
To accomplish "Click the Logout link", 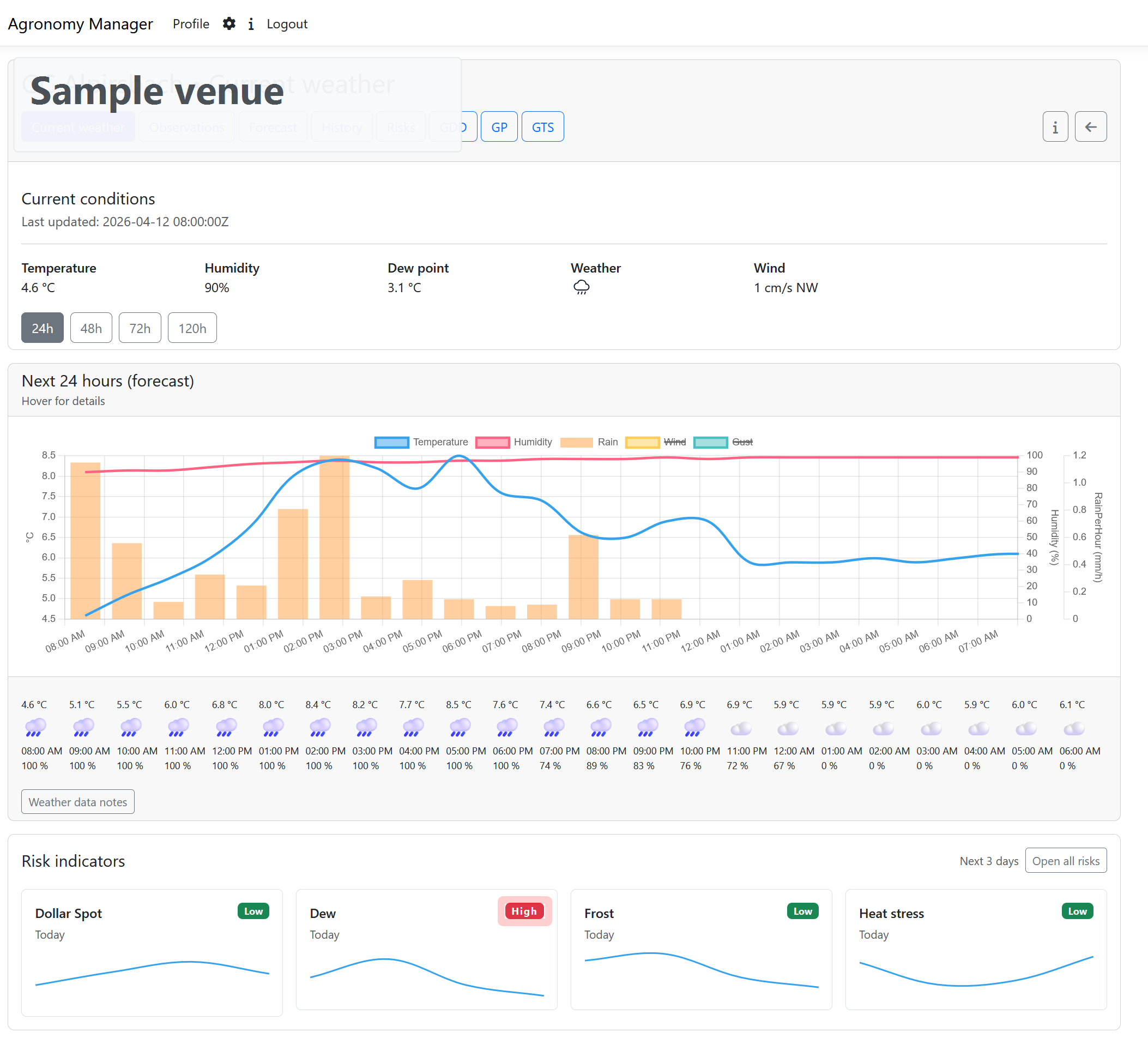I will coord(287,24).
